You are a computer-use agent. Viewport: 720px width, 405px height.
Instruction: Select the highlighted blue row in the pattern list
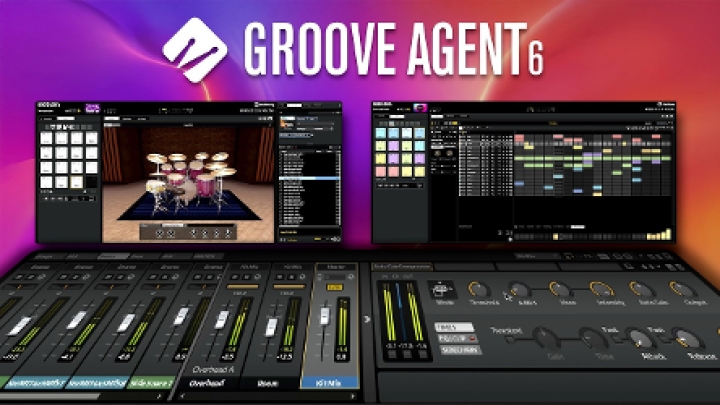point(309,178)
